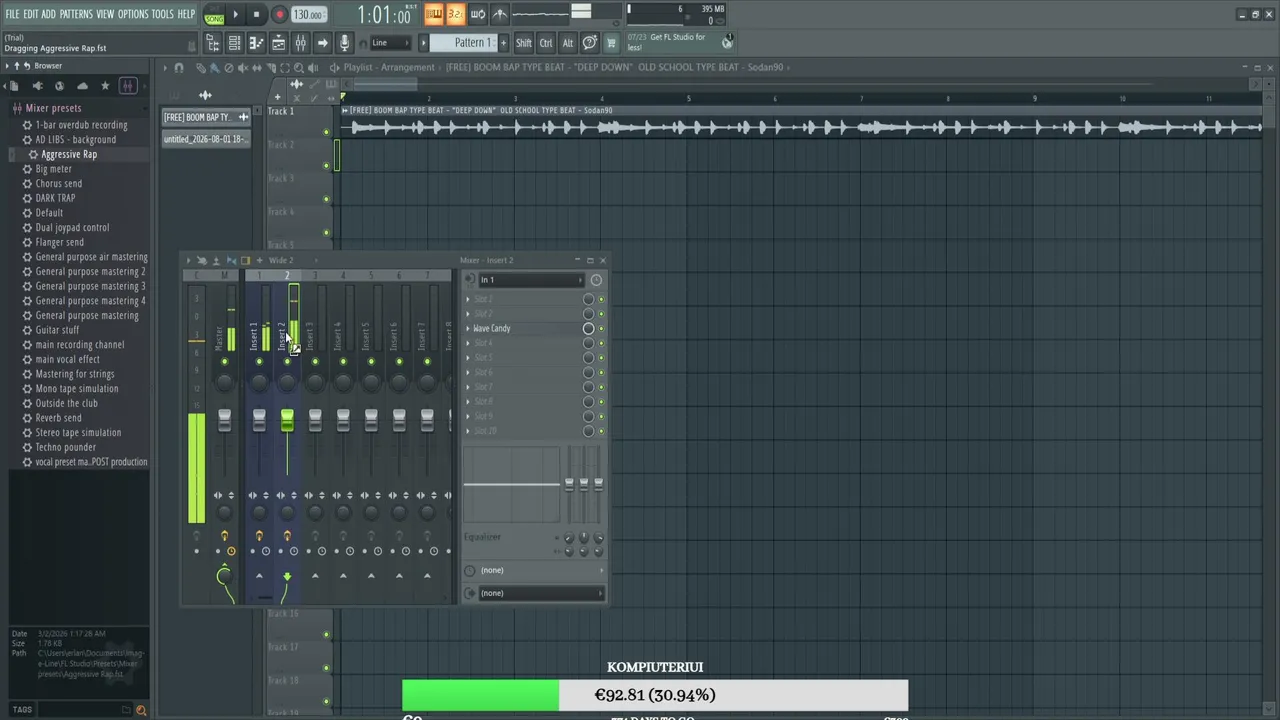Open the browser files tab icon
This screenshot has width=1280, height=720.
tap(13, 86)
